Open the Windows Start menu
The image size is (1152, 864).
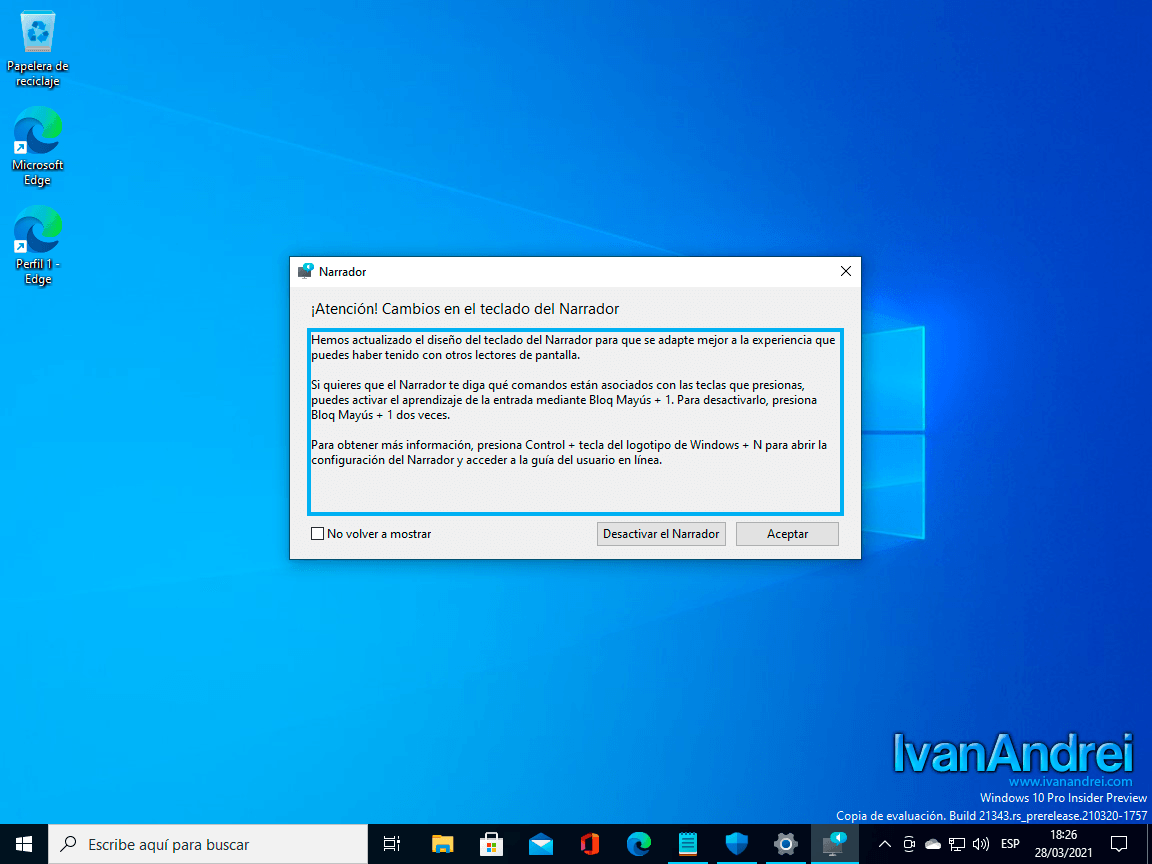click(24, 844)
